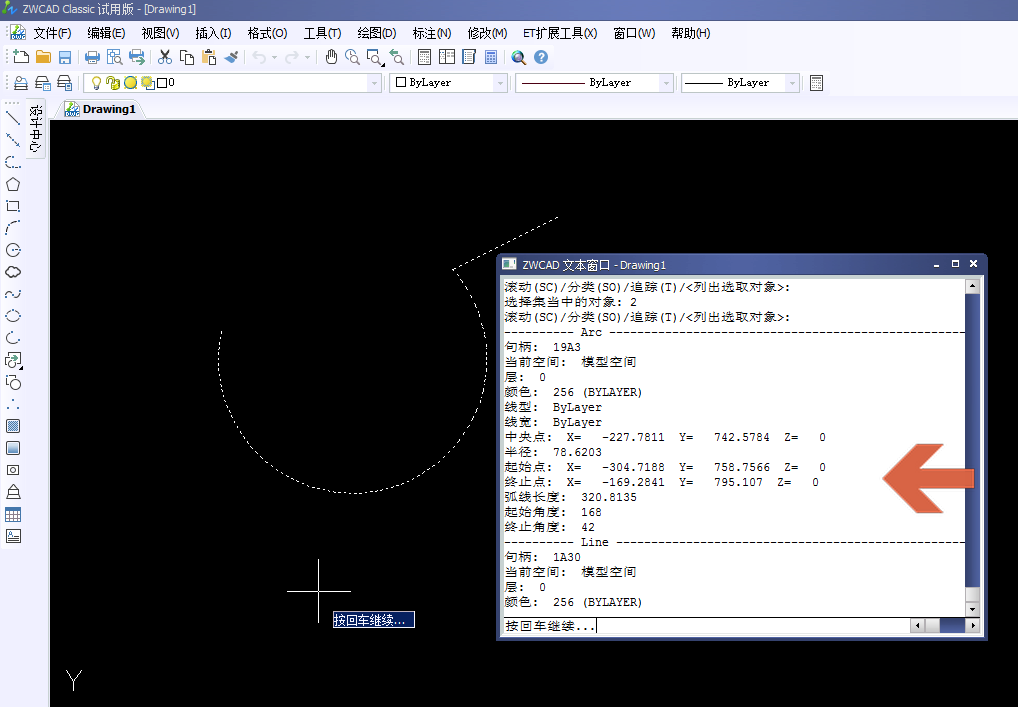
Task: Activate the Revision Cloud tool
Action: click(13, 271)
